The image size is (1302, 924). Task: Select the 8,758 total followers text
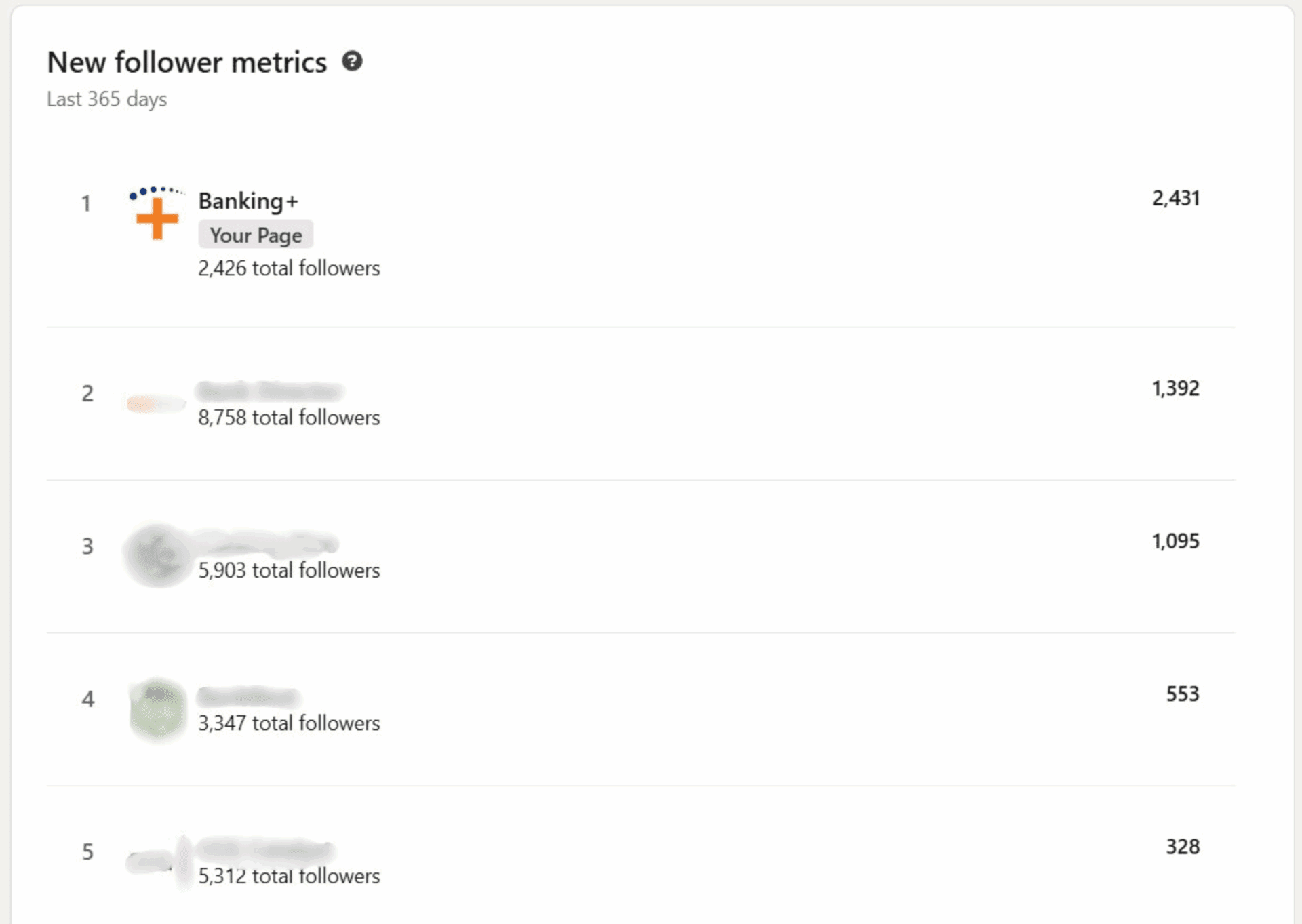tap(289, 418)
